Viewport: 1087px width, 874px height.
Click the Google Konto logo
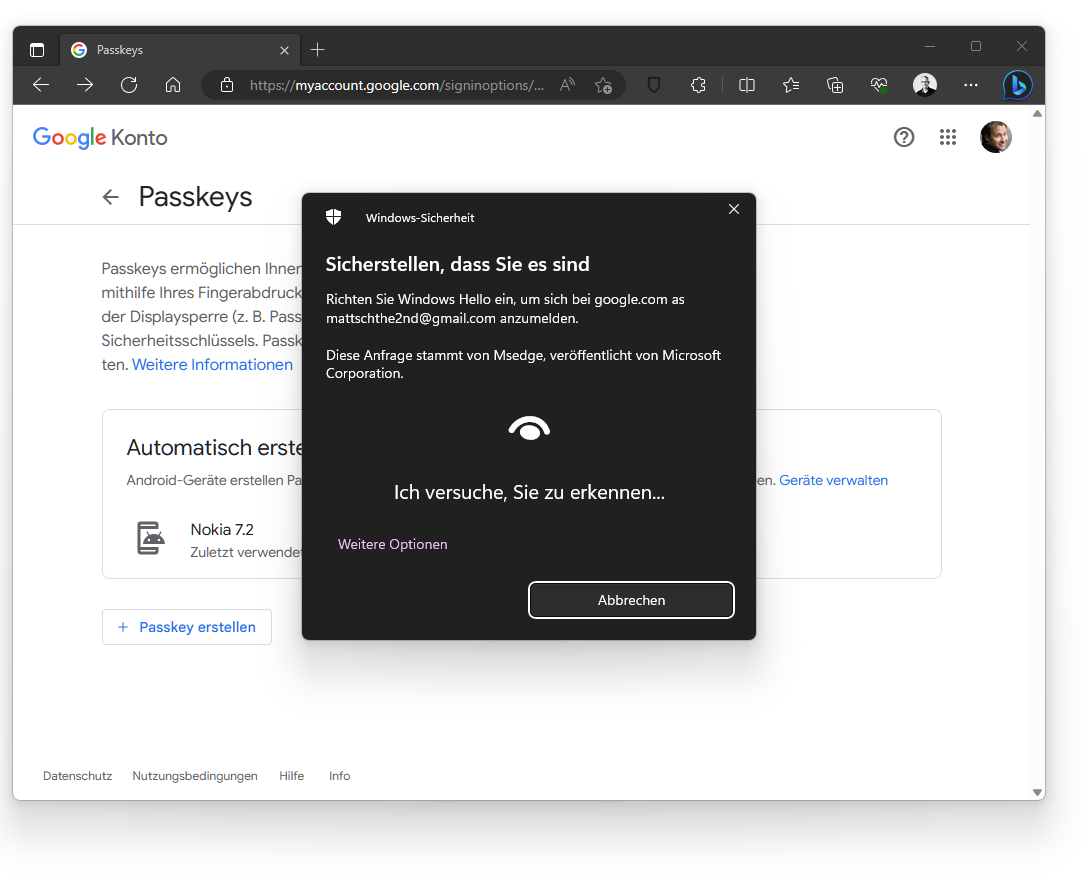pyautogui.click(x=101, y=137)
